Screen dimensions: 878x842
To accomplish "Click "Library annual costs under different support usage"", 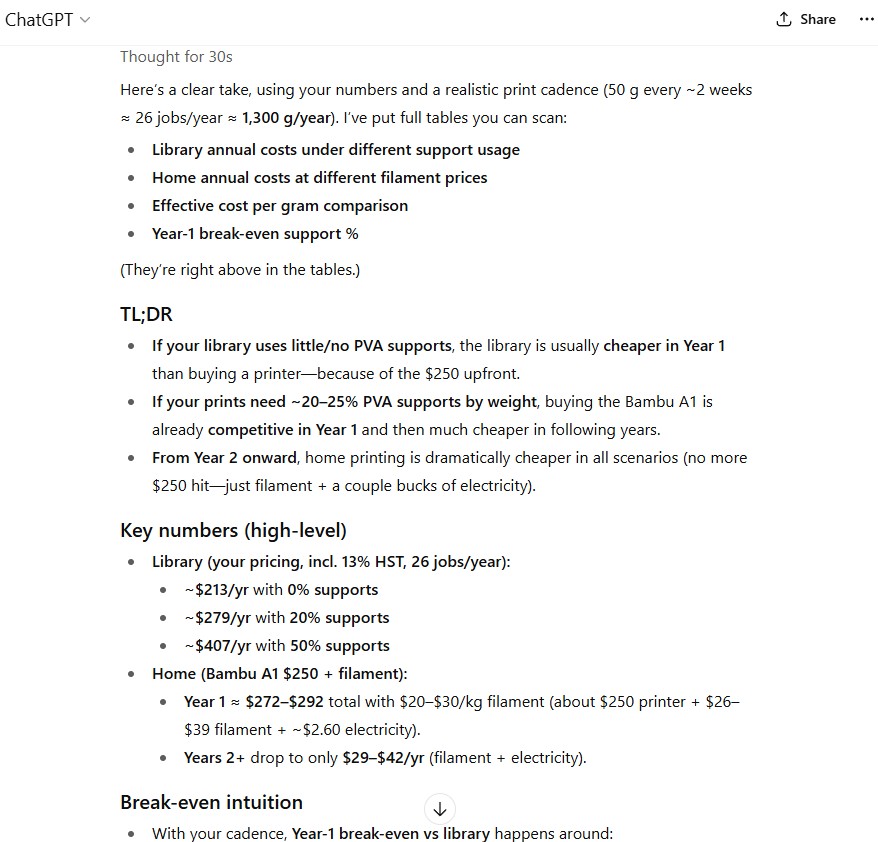I will pos(335,150).
